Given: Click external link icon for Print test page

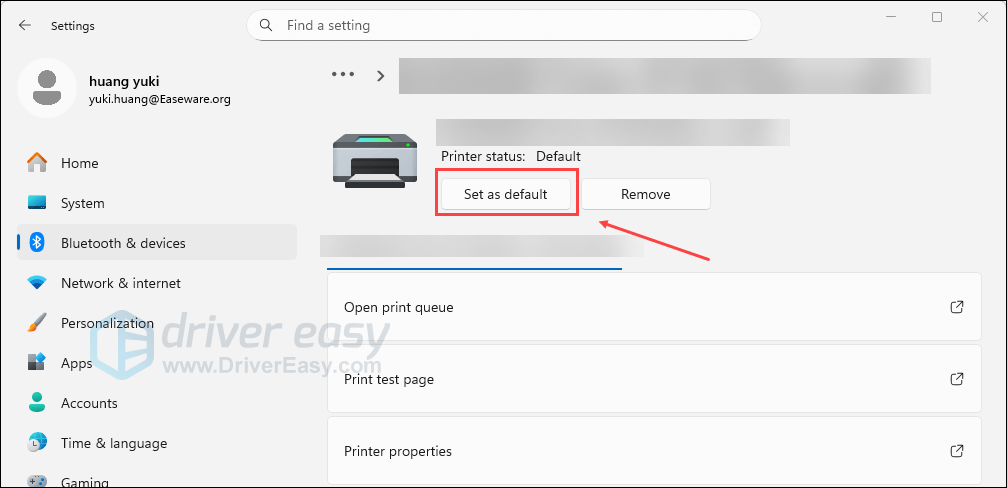Looking at the screenshot, I should click(x=957, y=379).
